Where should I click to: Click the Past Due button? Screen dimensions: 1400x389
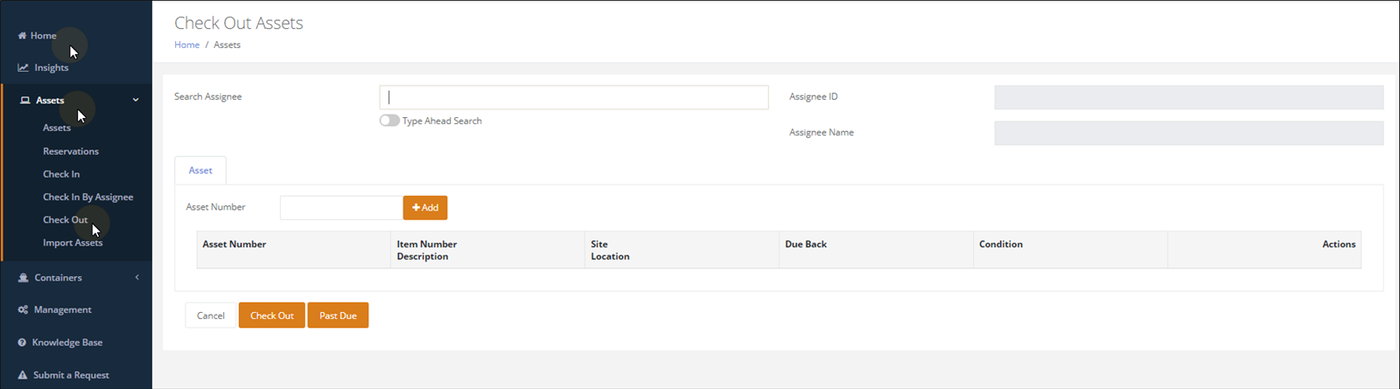pyautogui.click(x=338, y=315)
